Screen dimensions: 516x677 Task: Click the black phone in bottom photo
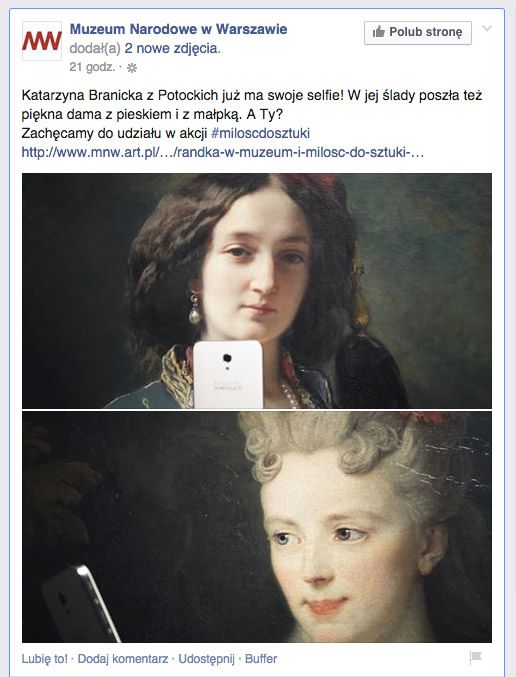[79, 604]
